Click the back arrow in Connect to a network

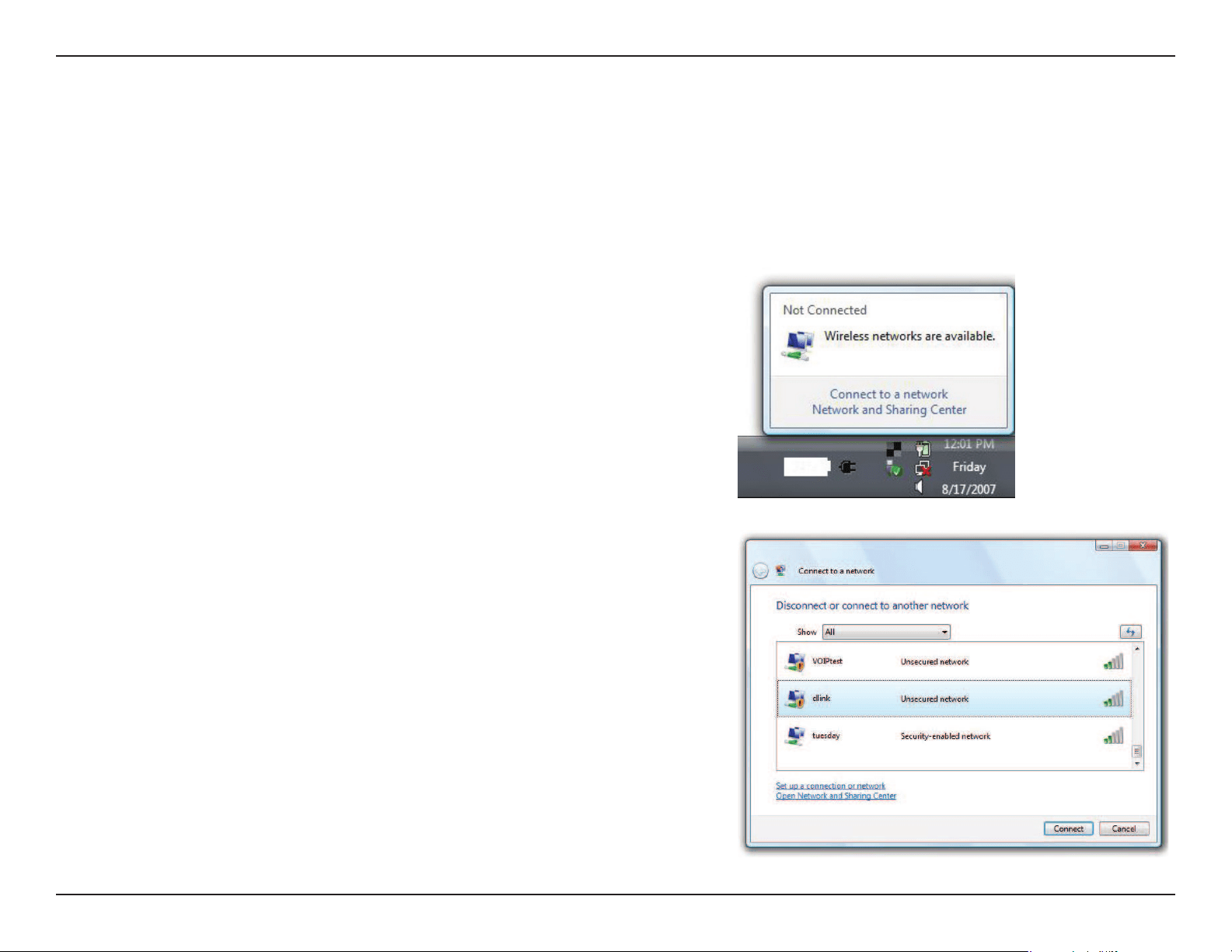(760, 571)
